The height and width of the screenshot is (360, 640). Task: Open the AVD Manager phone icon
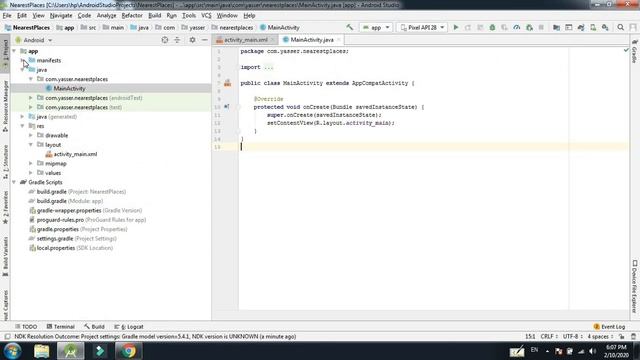point(593,27)
